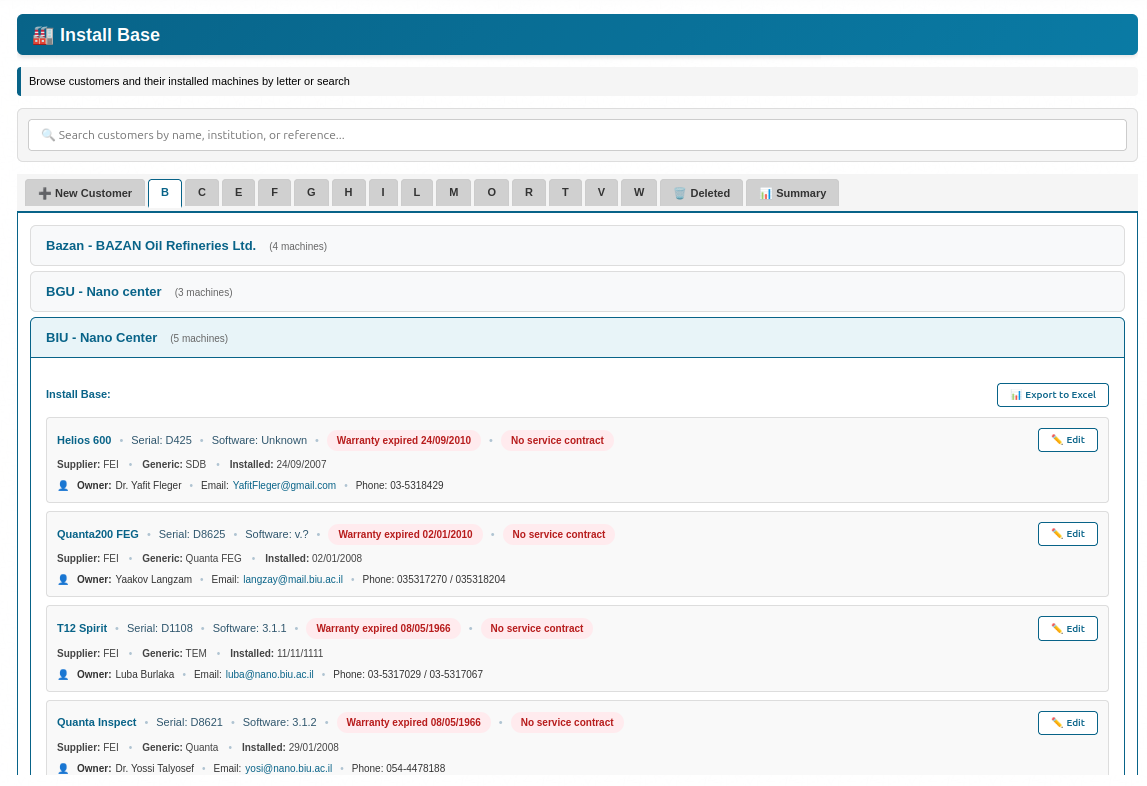Click the owner person icon for T12 Spirit

[63, 675]
